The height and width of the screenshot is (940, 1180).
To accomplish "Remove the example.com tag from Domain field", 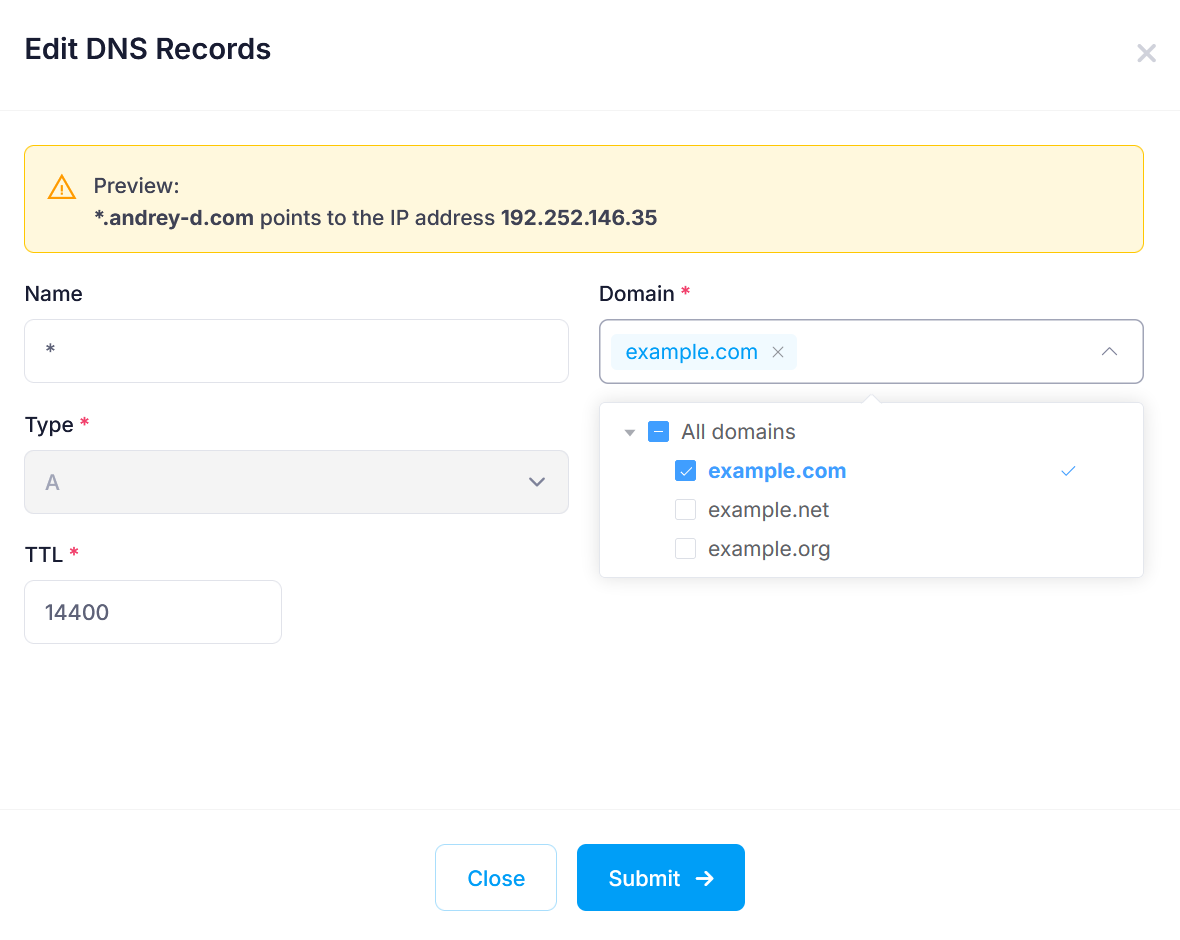I will point(777,351).
